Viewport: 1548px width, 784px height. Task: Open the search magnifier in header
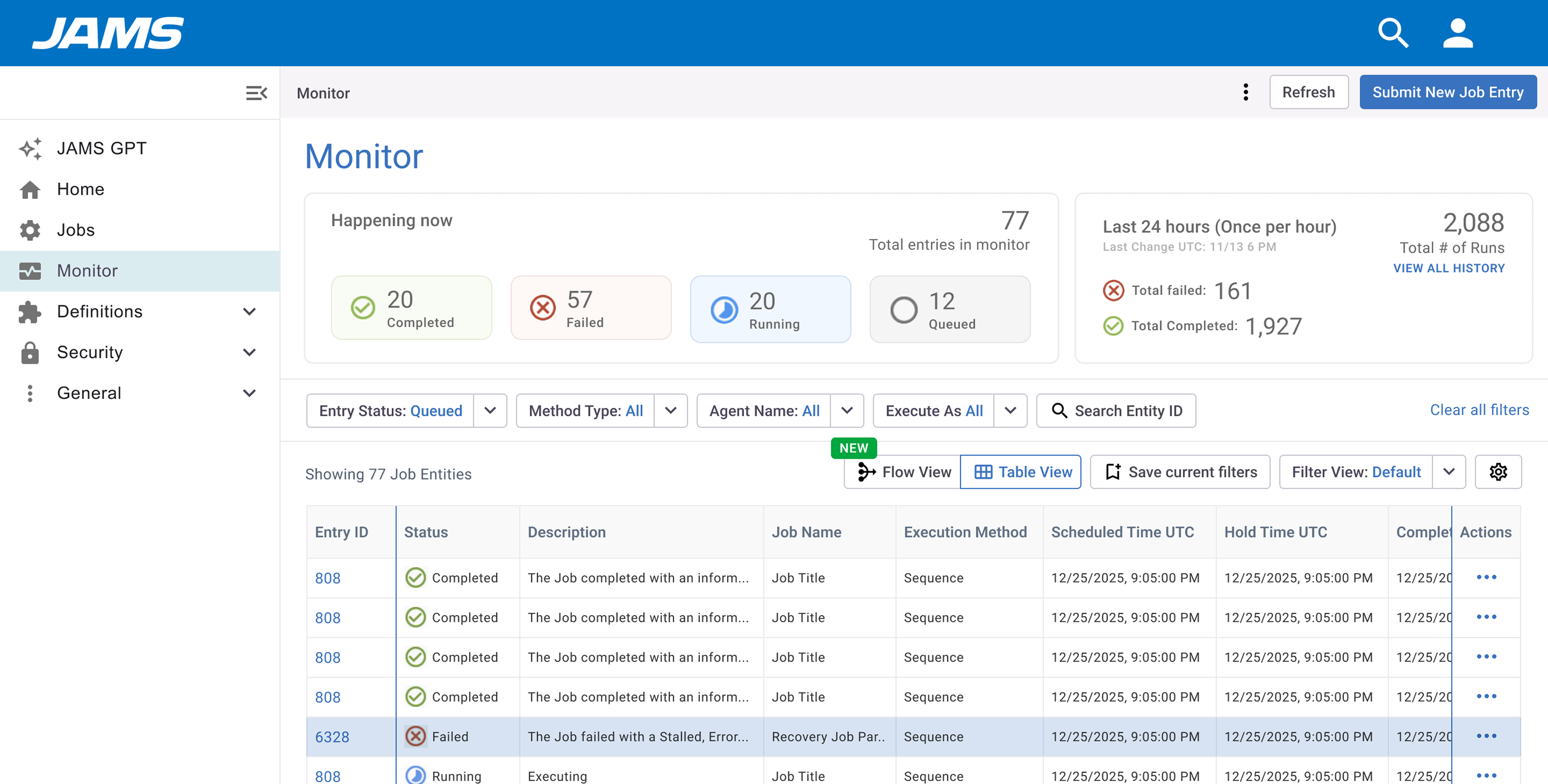[x=1393, y=33]
